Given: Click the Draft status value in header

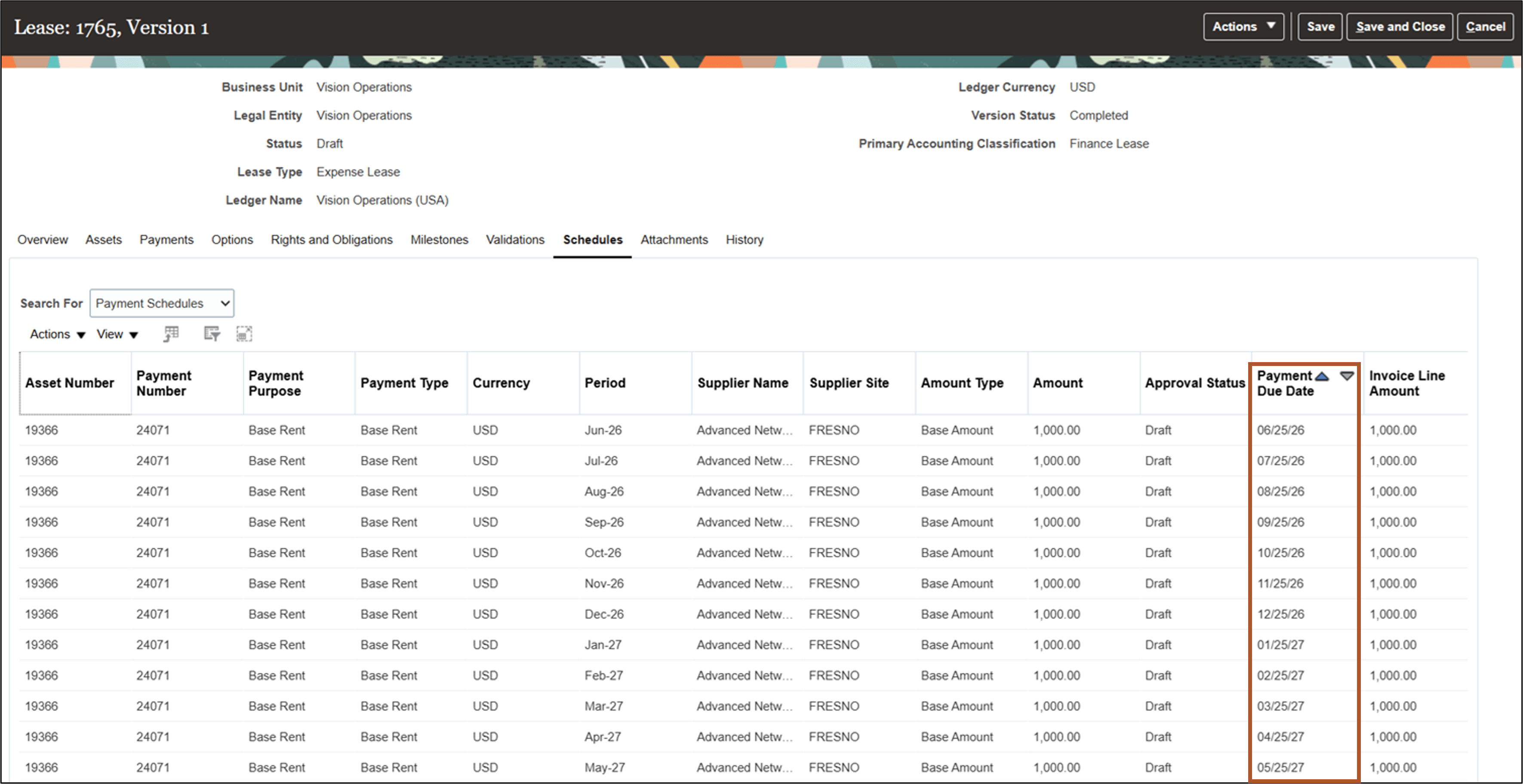Looking at the screenshot, I should [329, 144].
